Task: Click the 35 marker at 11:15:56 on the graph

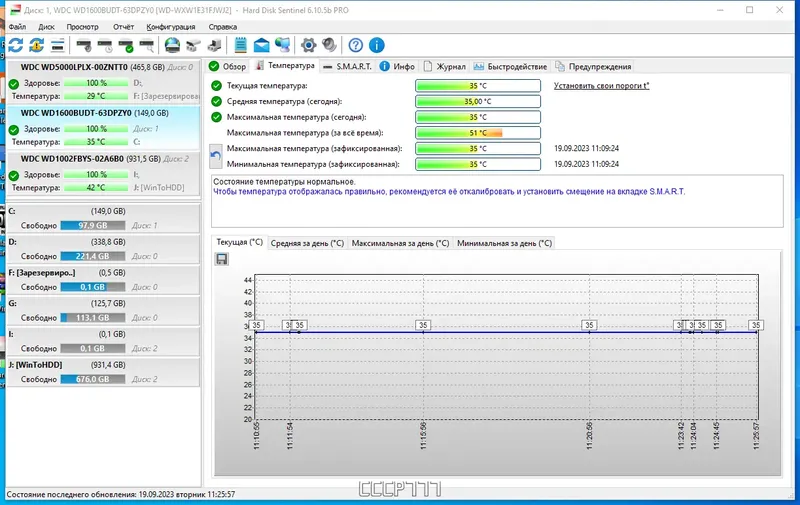Action: (423, 325)
